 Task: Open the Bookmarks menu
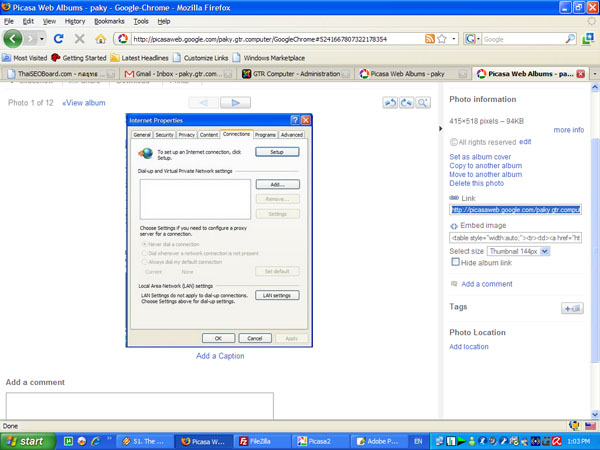coord(109,21)
